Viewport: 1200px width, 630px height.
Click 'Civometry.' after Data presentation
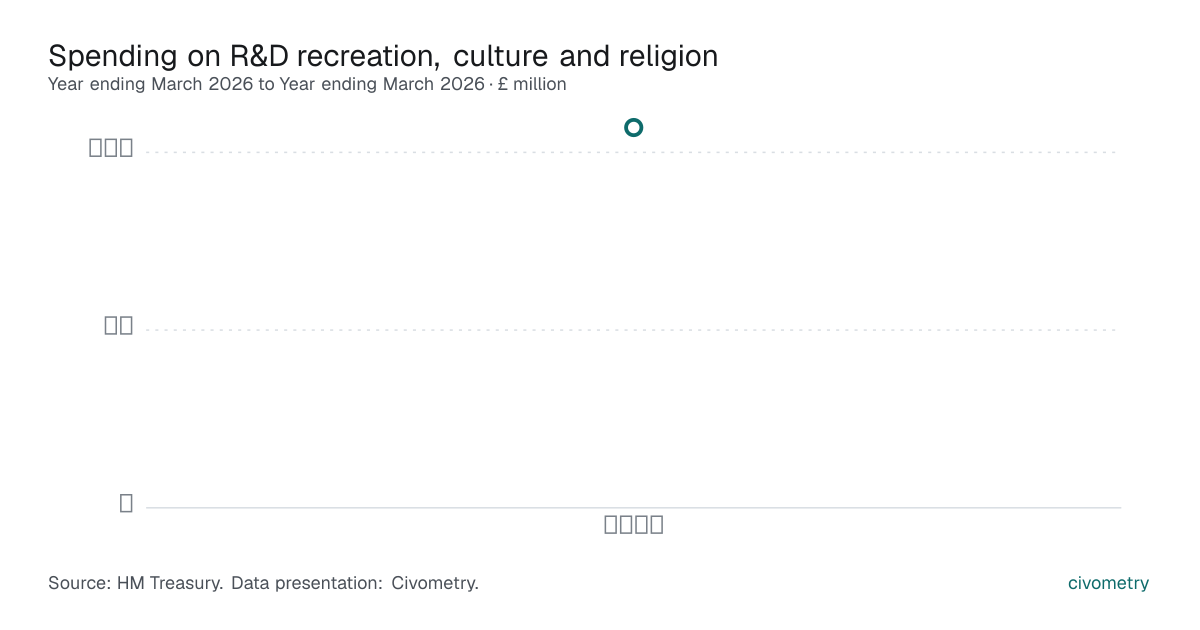[x=435, y=583]
